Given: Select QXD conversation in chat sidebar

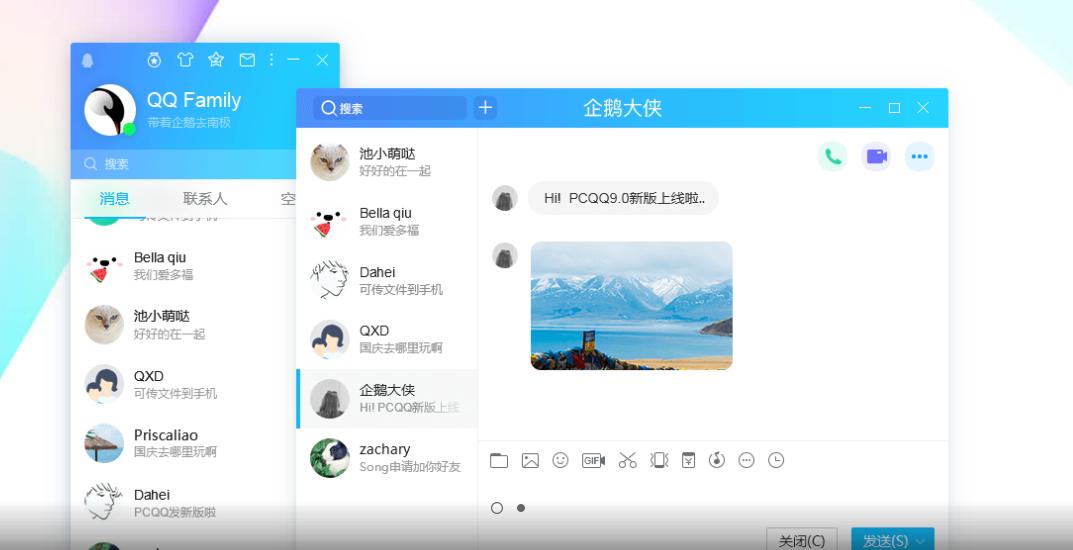Looking at the screenshot, I should pyautogui.click(x=387, y=339).
